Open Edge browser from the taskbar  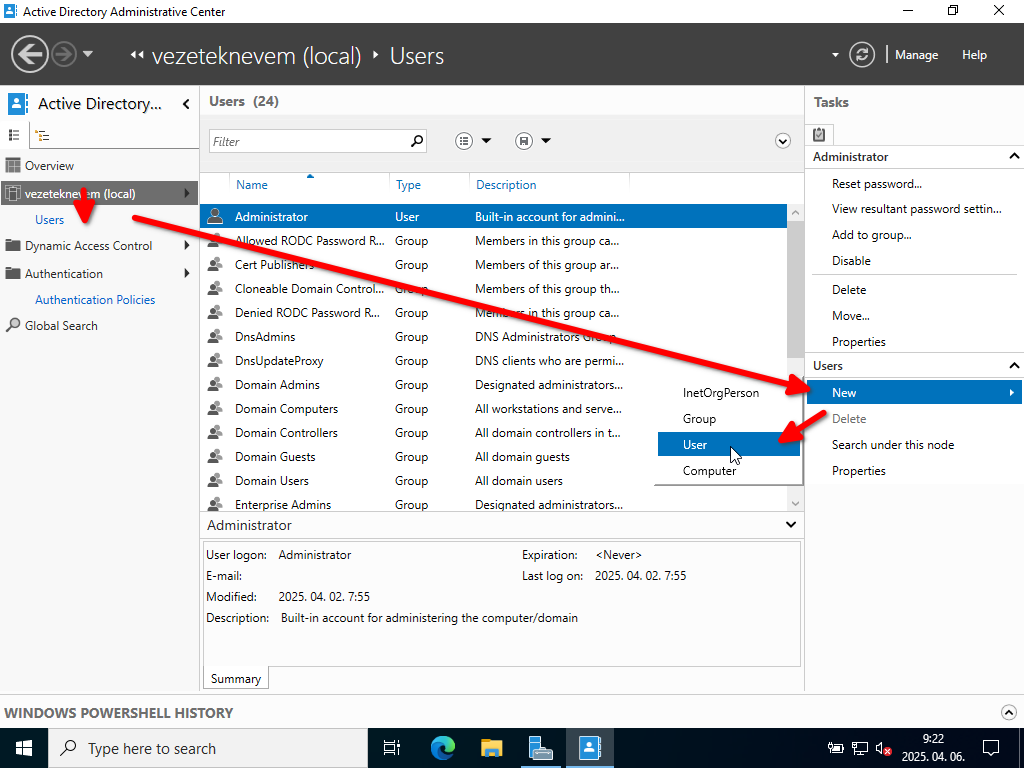pos(442,748)
